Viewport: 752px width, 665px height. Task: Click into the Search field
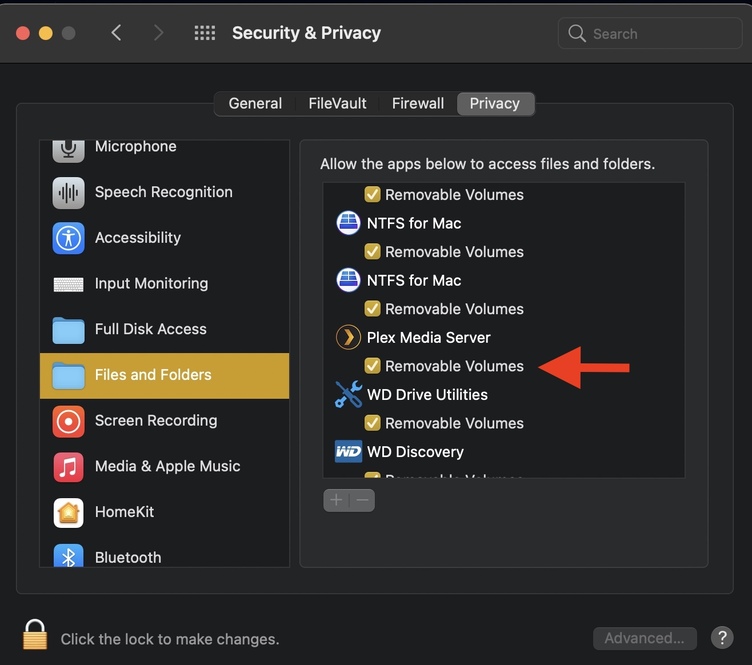[x=650, y=34]
